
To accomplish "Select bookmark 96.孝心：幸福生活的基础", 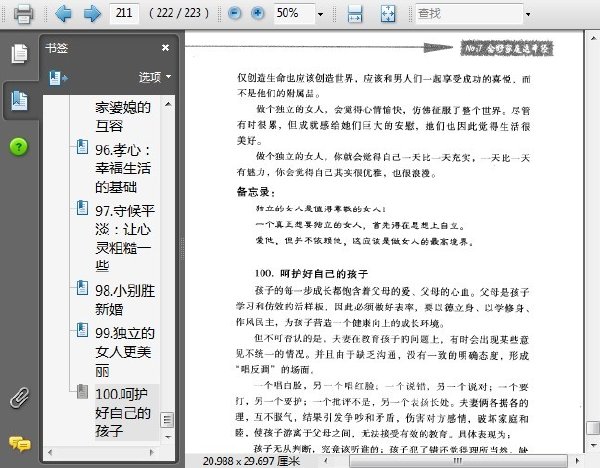I will tap(123, 168).
